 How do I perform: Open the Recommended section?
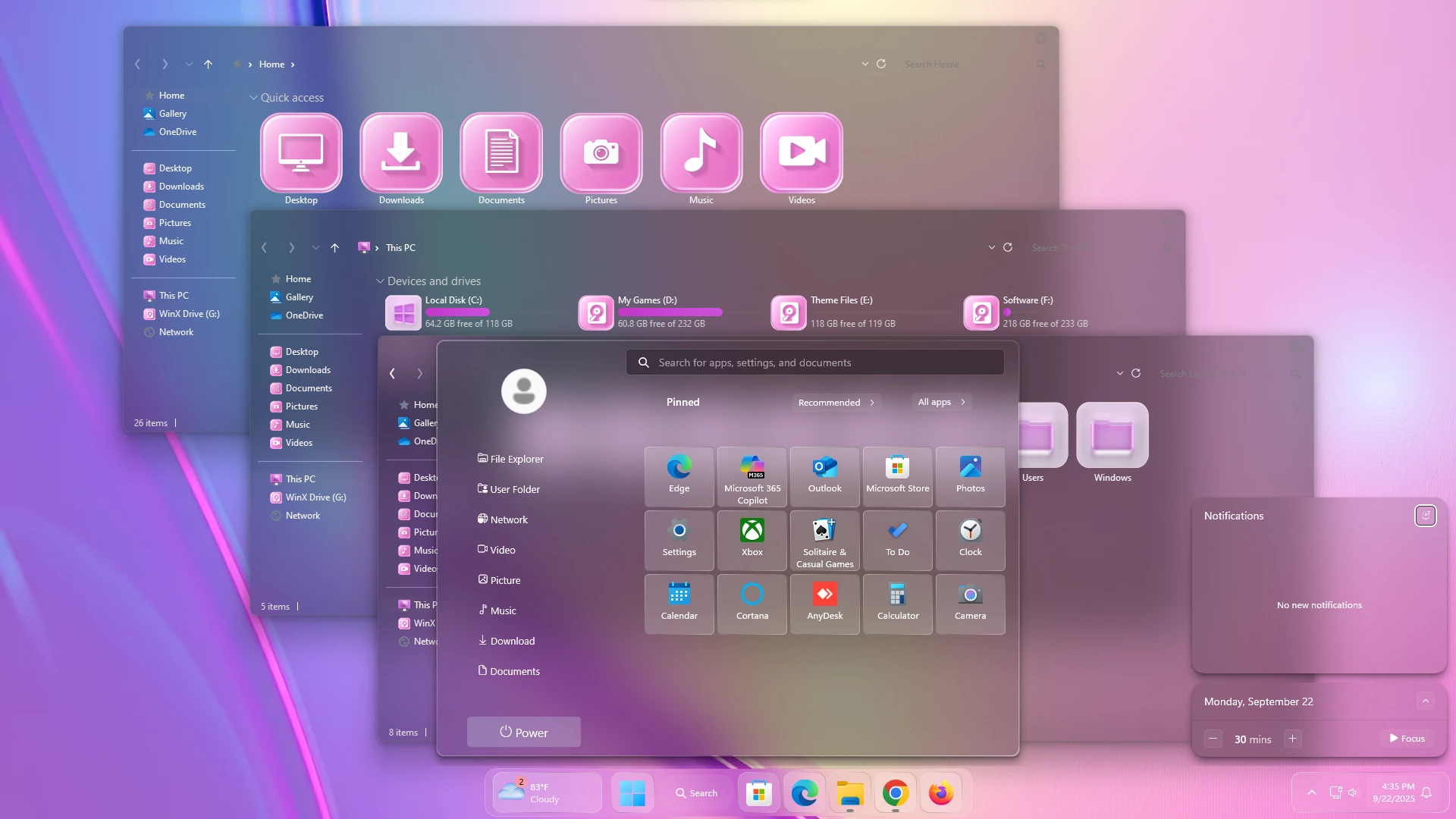[x=836, y=403]
